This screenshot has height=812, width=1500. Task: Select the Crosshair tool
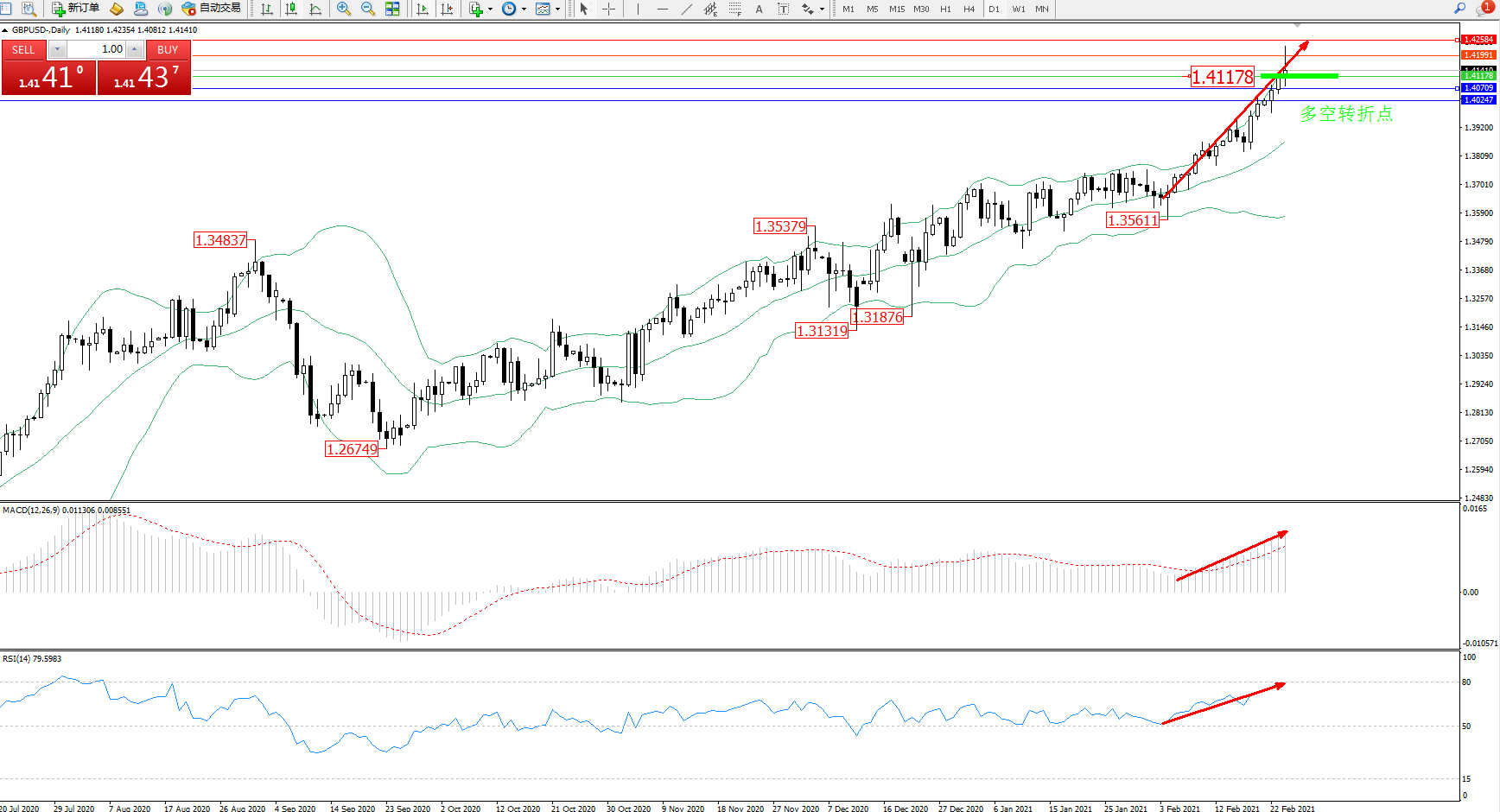[609, 9]
